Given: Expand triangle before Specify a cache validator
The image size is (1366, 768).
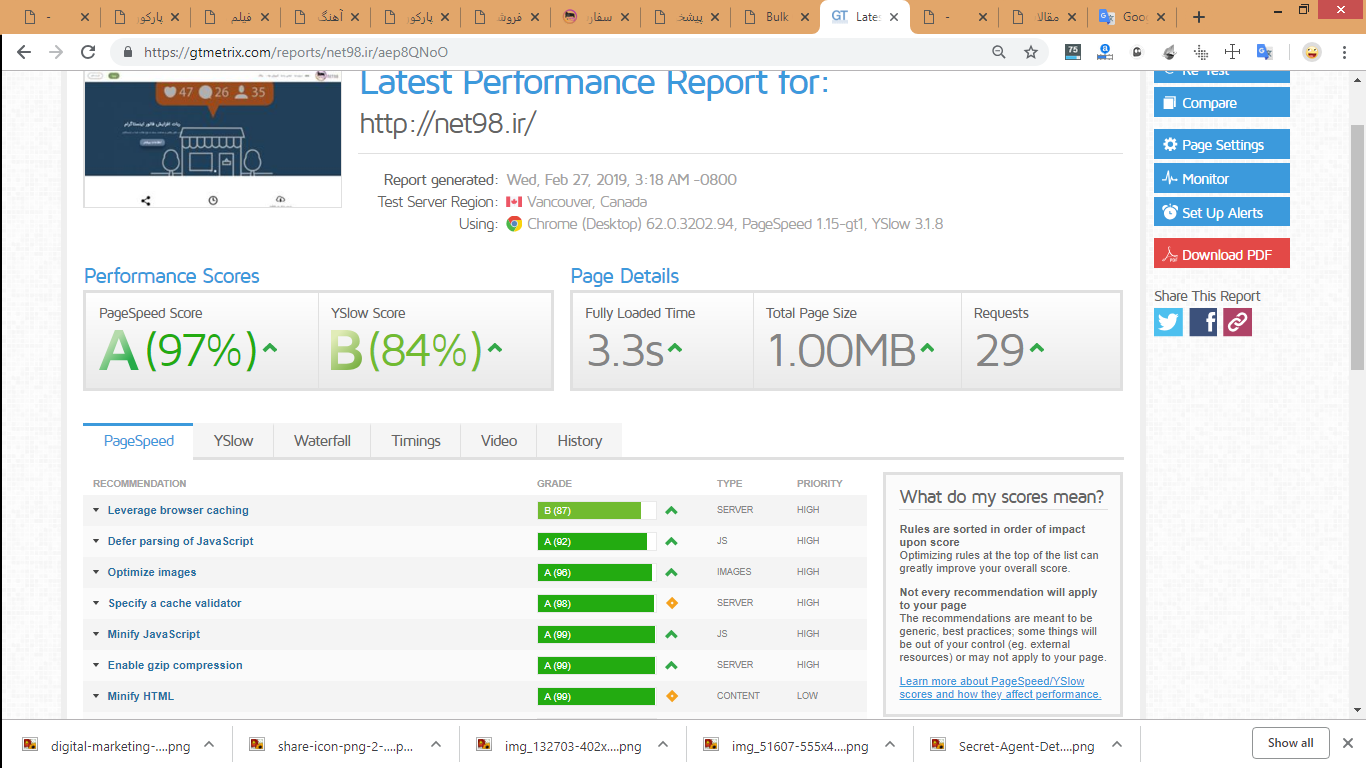Looking at the screenshot, I should pos(96,603).
